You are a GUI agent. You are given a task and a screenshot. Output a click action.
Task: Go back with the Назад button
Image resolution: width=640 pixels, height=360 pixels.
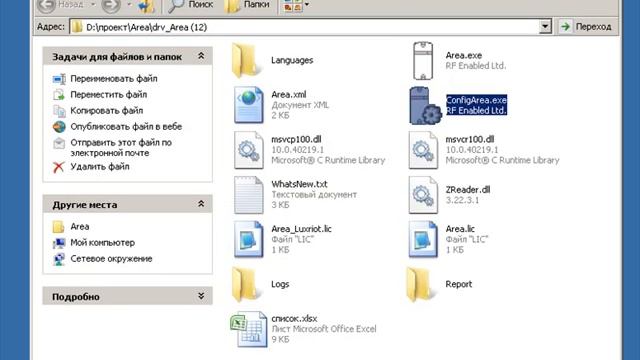61,5
